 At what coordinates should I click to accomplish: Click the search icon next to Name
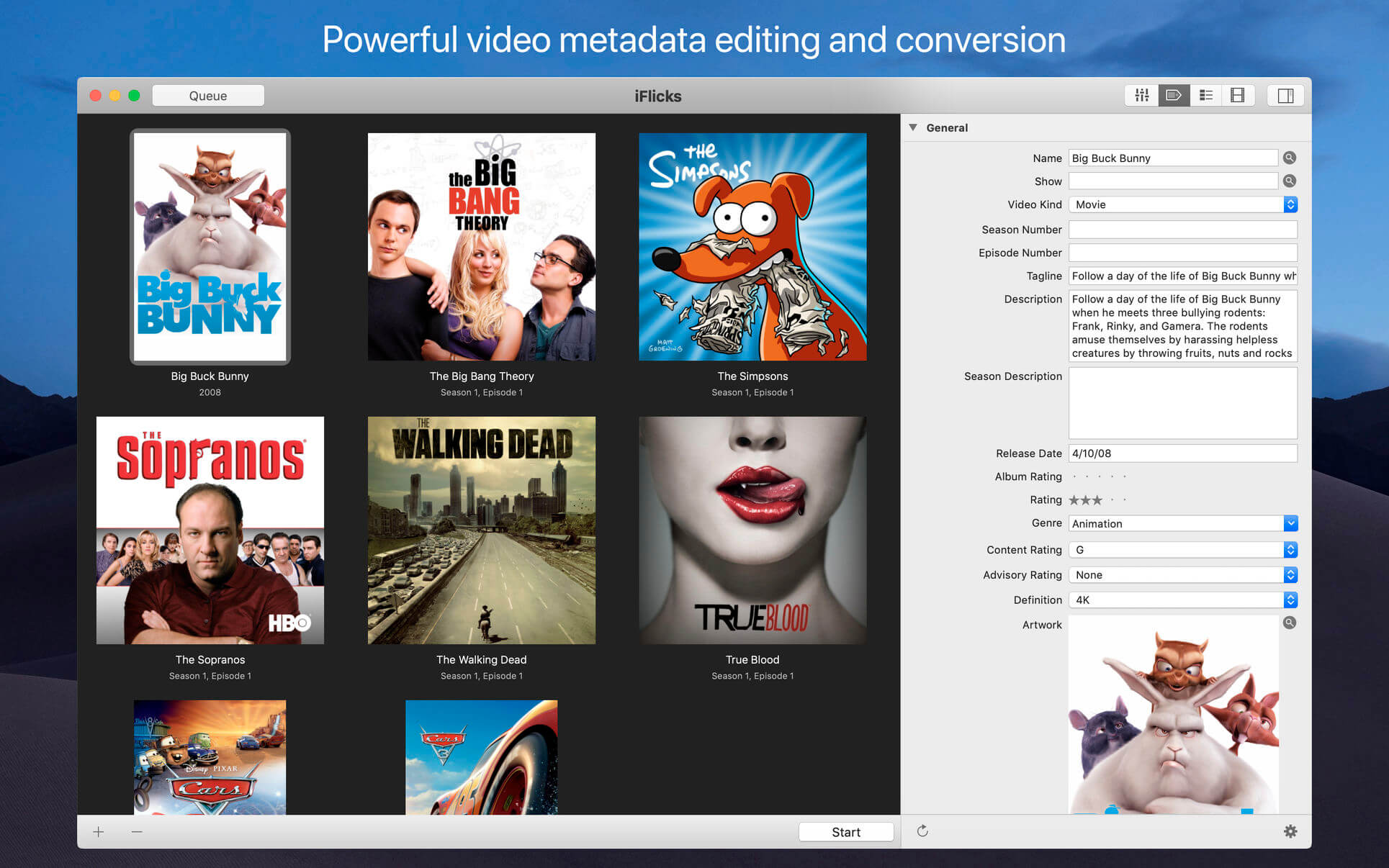coord(1290,158)
